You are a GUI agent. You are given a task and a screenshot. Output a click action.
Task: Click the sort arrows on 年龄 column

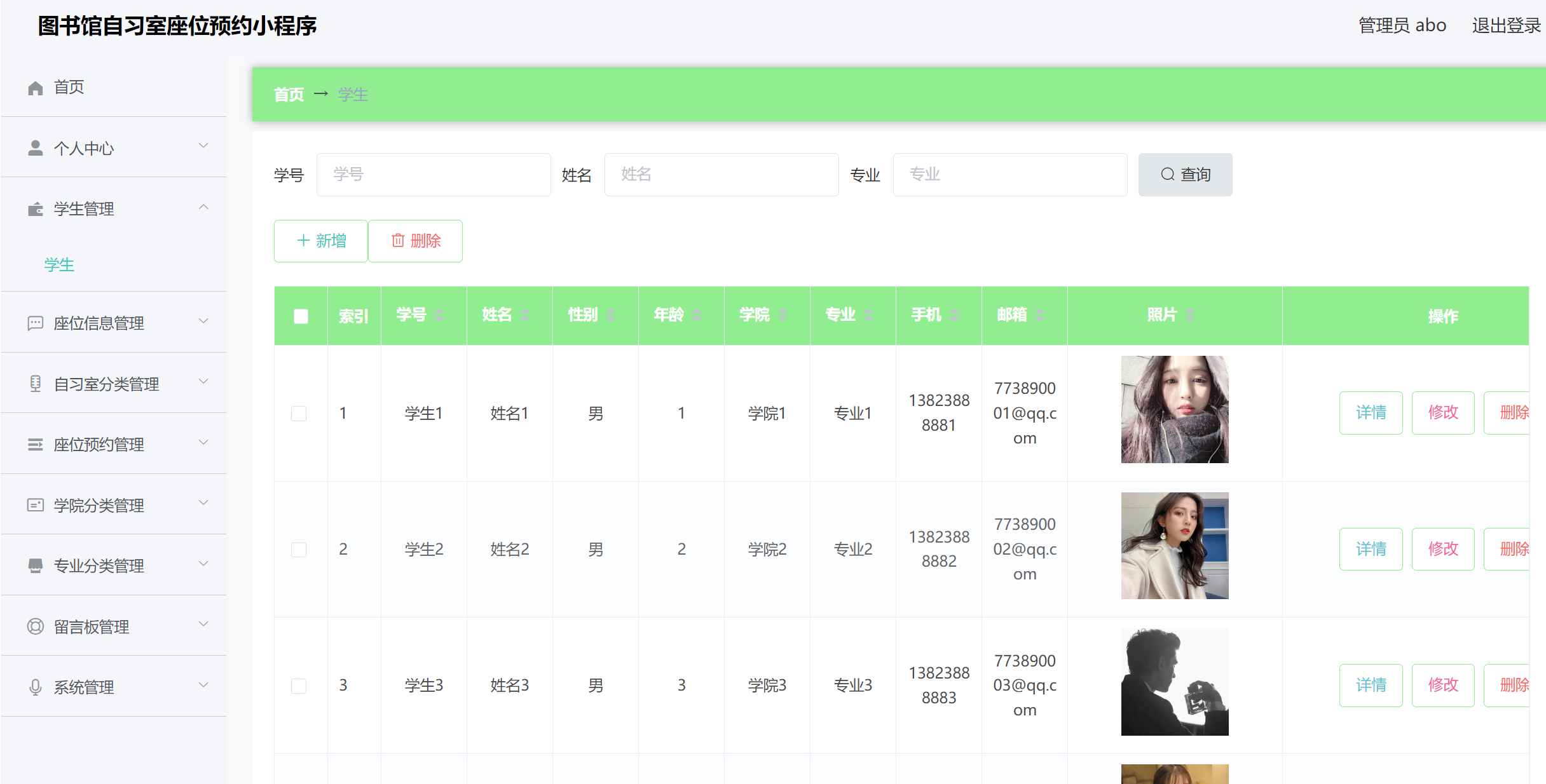[697, 315]
